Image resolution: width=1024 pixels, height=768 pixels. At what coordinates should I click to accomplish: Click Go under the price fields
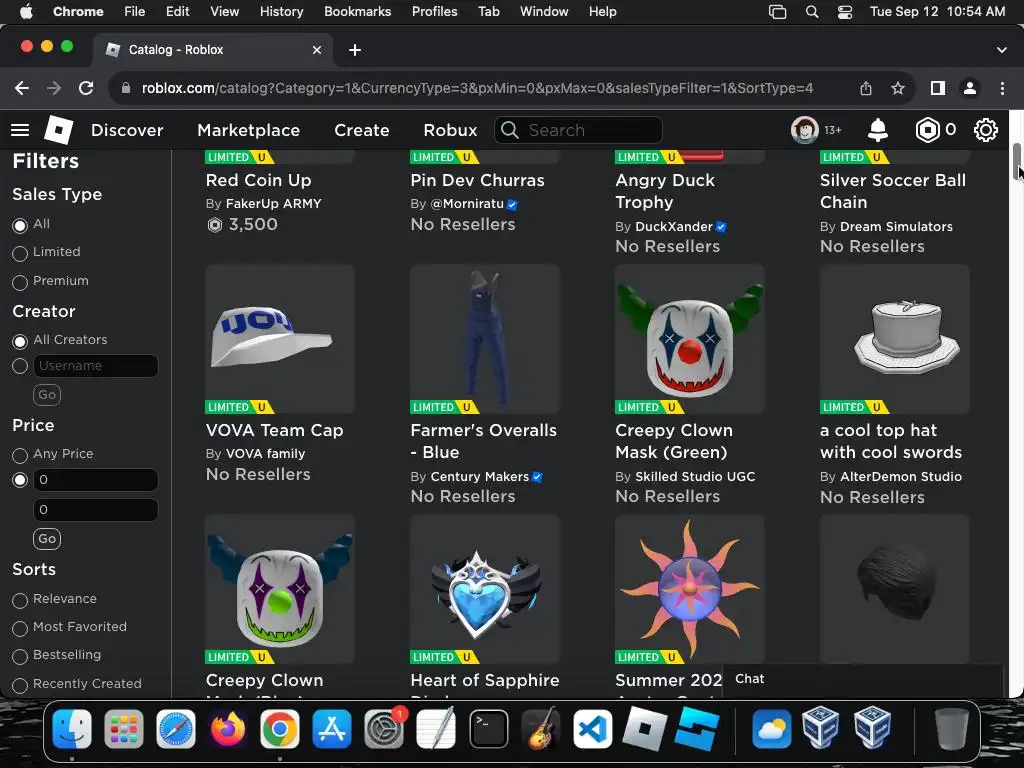47,539
